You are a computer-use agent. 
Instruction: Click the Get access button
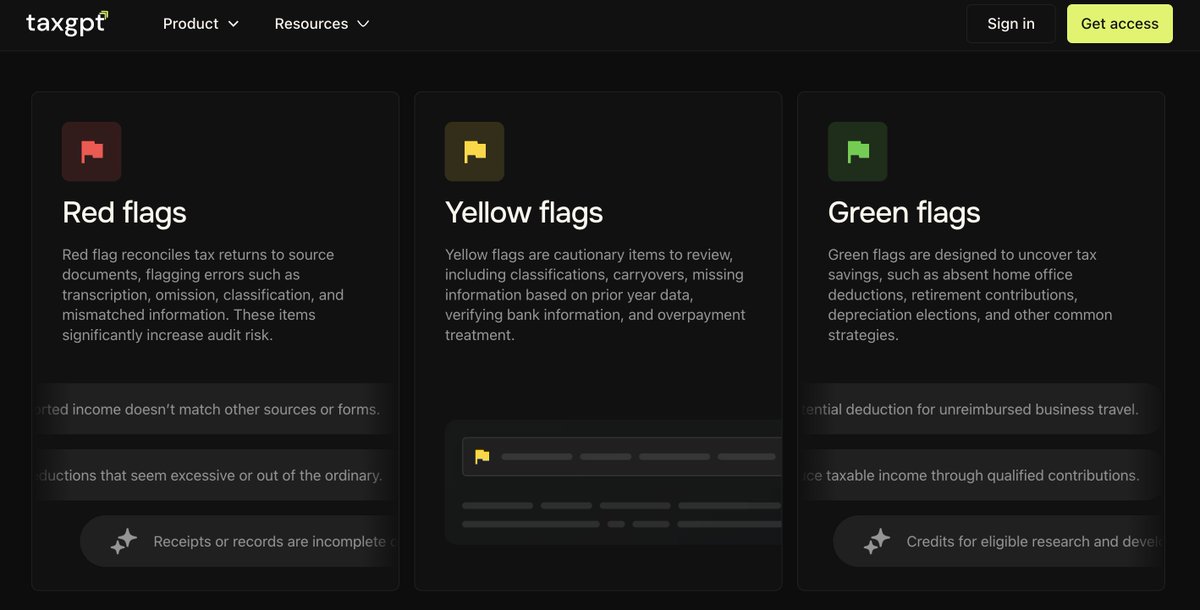tap(1120, 23)
